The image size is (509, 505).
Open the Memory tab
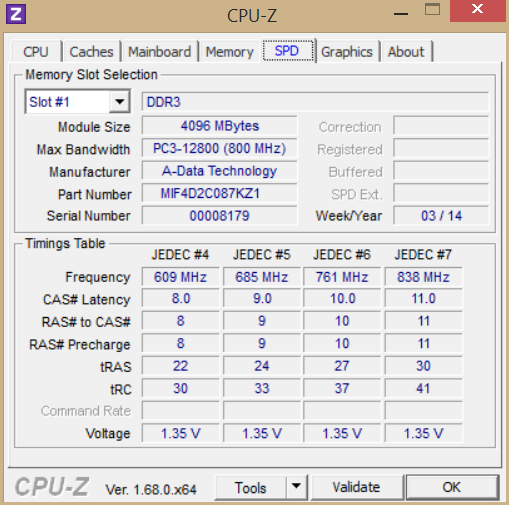(x=229, y=52)
